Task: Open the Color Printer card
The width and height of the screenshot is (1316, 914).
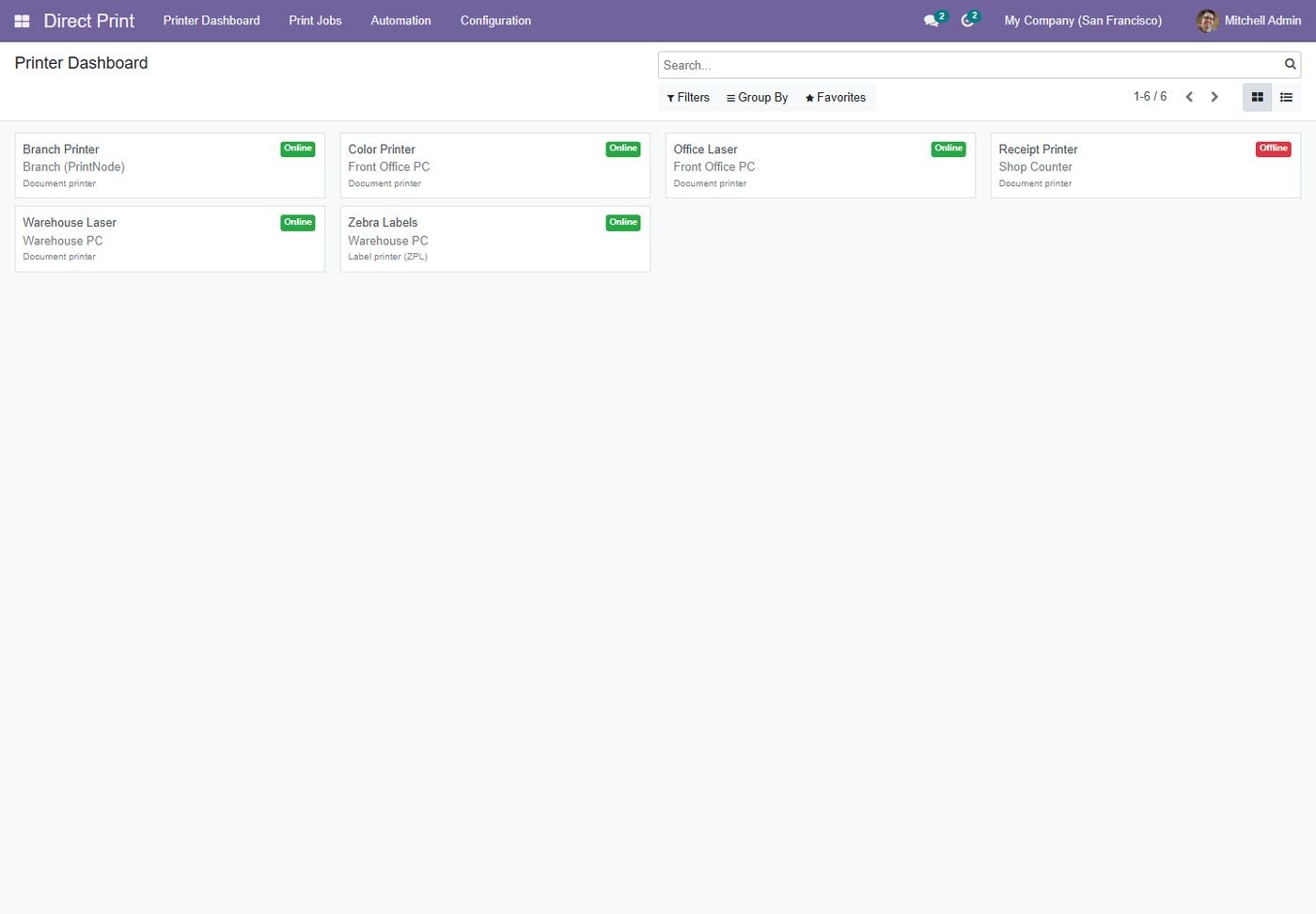Action: (495, 165)
